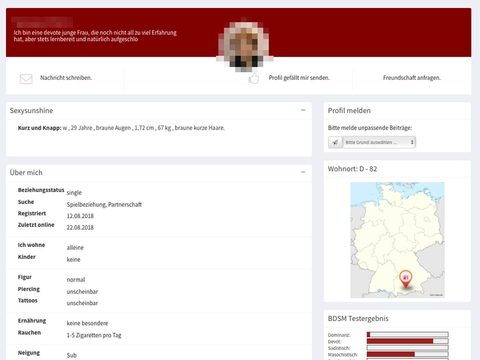Click the Devot result bar
Image resolution: width=480 pixels, height=360 pixels.
click(x=407, y=341)
